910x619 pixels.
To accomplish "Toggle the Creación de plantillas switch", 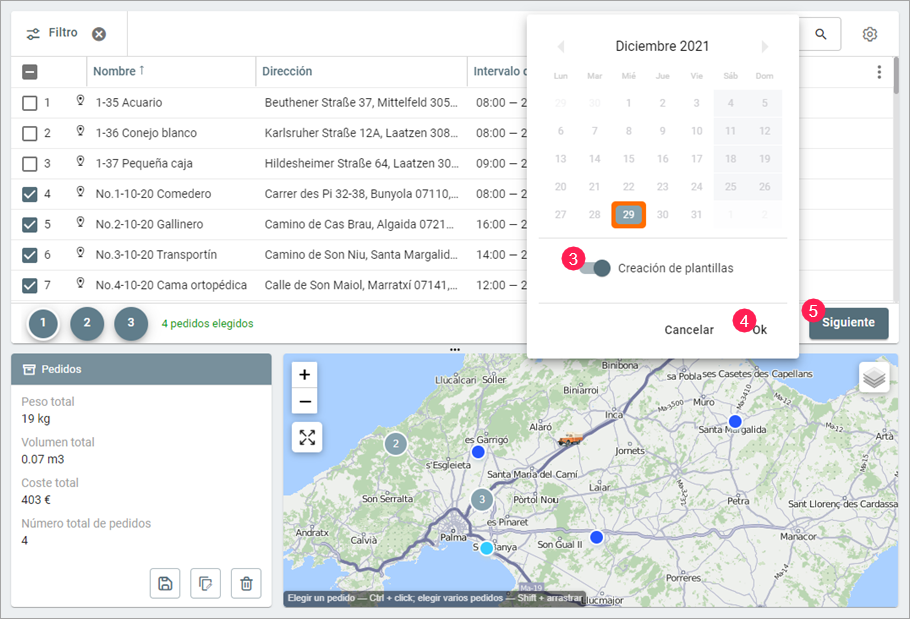I will coord(595,268).
